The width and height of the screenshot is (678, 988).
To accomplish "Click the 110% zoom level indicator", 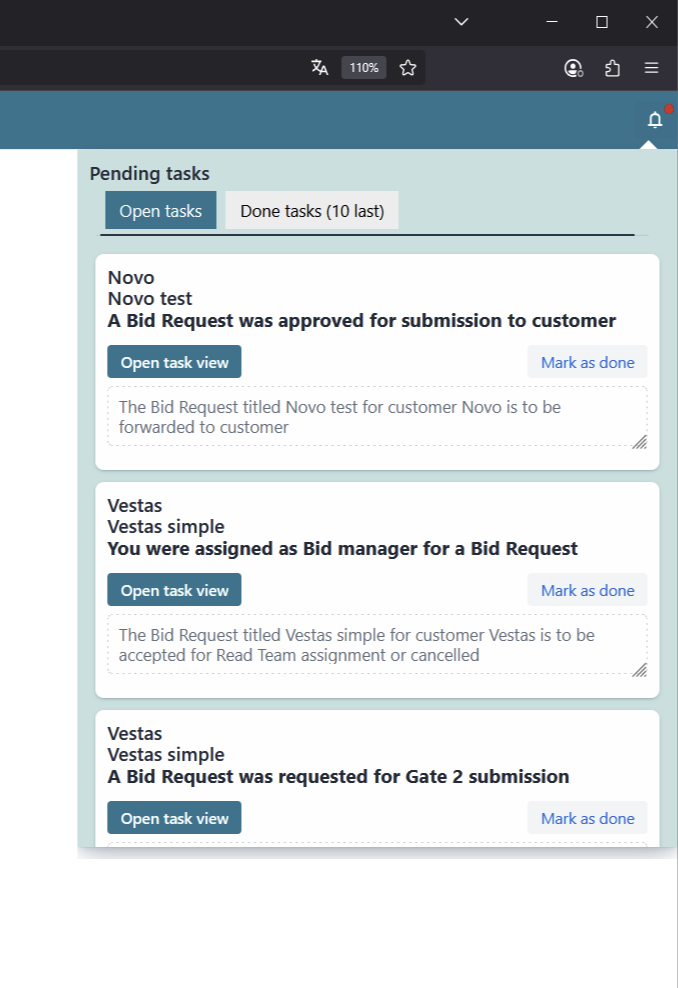I will 364,68.
